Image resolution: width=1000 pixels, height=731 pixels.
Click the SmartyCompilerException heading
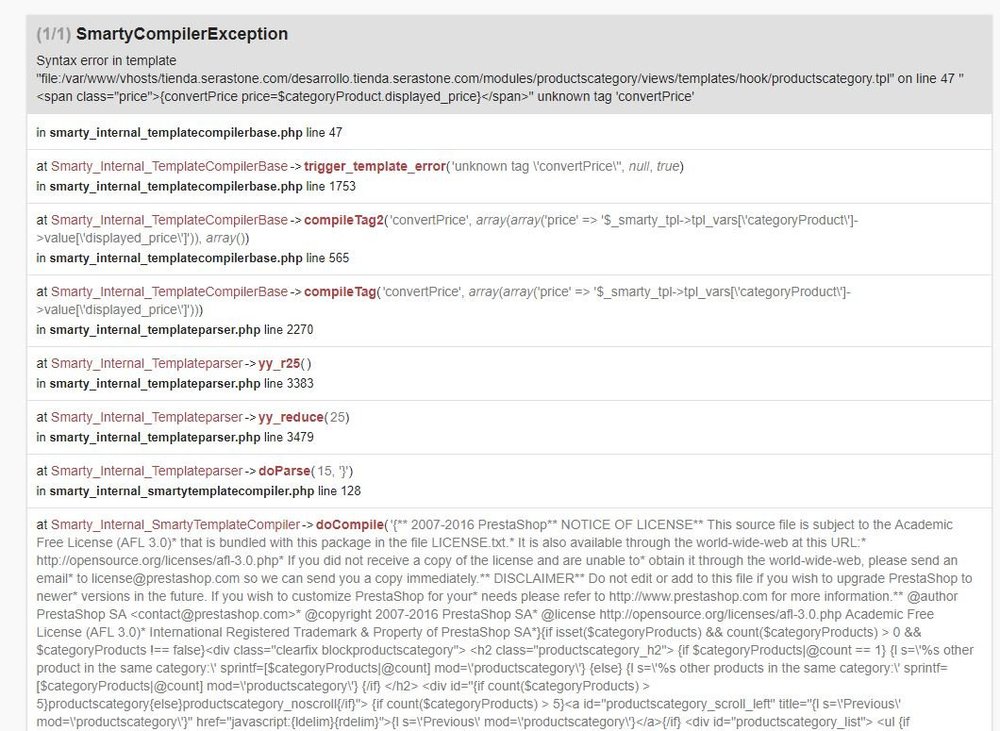181,34
